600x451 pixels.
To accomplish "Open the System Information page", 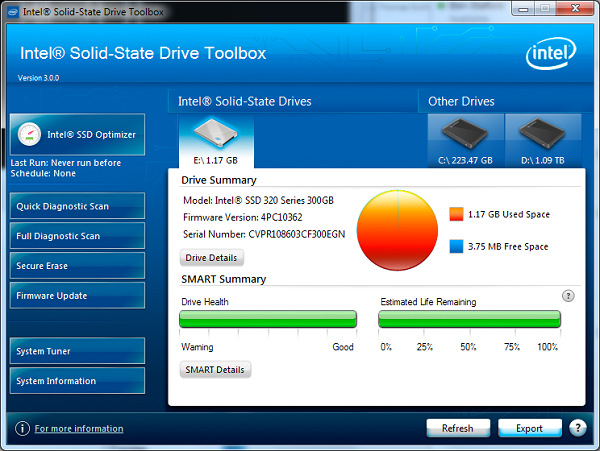I will click(x=77, y=381).
